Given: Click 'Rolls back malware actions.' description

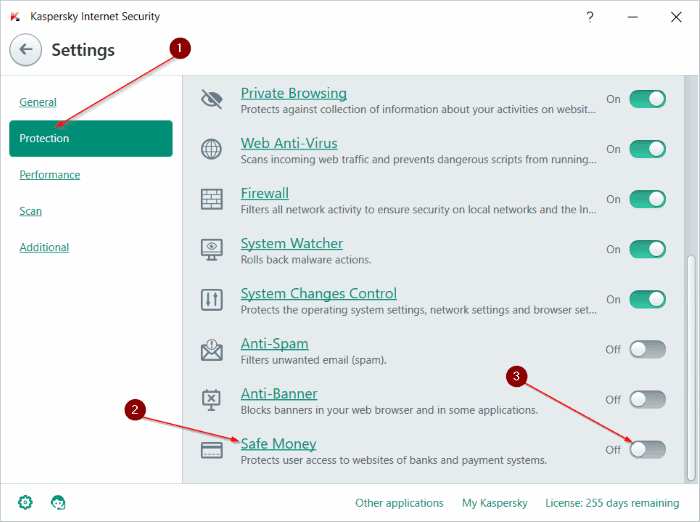Looking at the screenshot, I should pyautogui.click(x=306, y=260).
